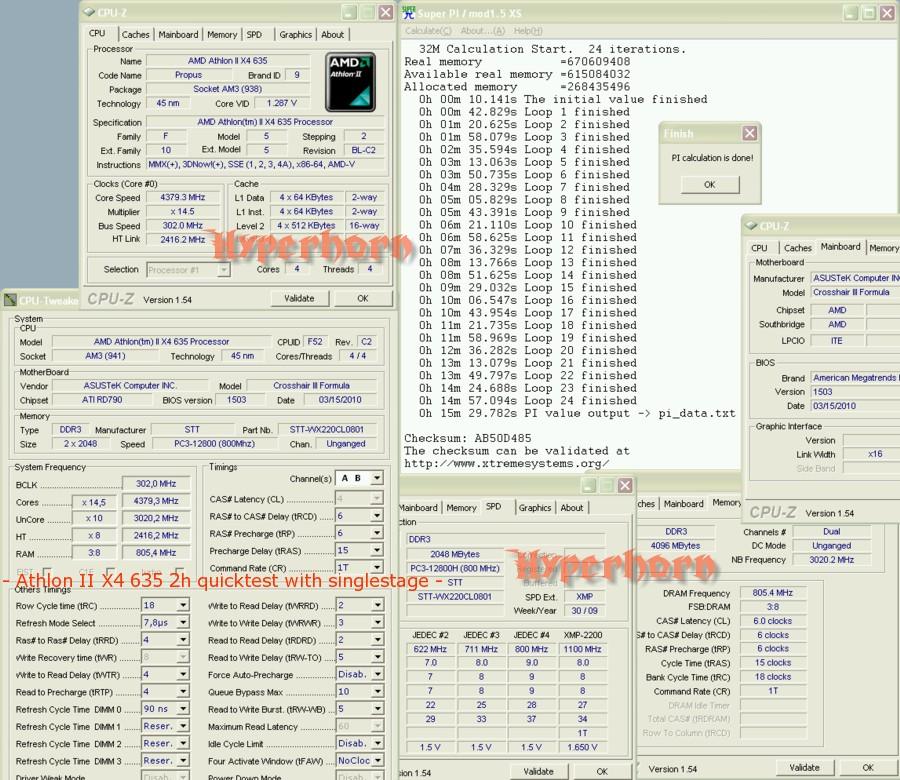Open Write to Write Delay (tWRWR) dropdown
900x780 pixels.
click(377, 622)
